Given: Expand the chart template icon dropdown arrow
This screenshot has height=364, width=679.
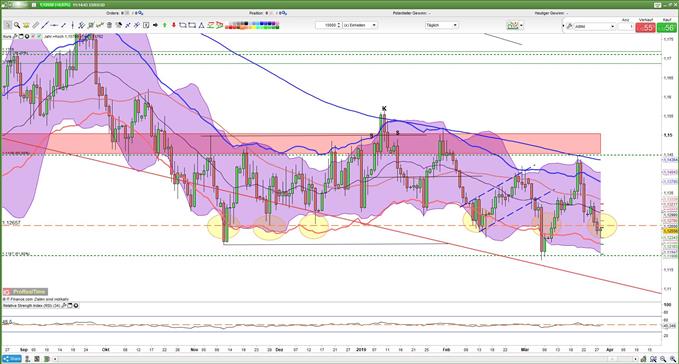Looking at the screenshot, I should (521, 26).
